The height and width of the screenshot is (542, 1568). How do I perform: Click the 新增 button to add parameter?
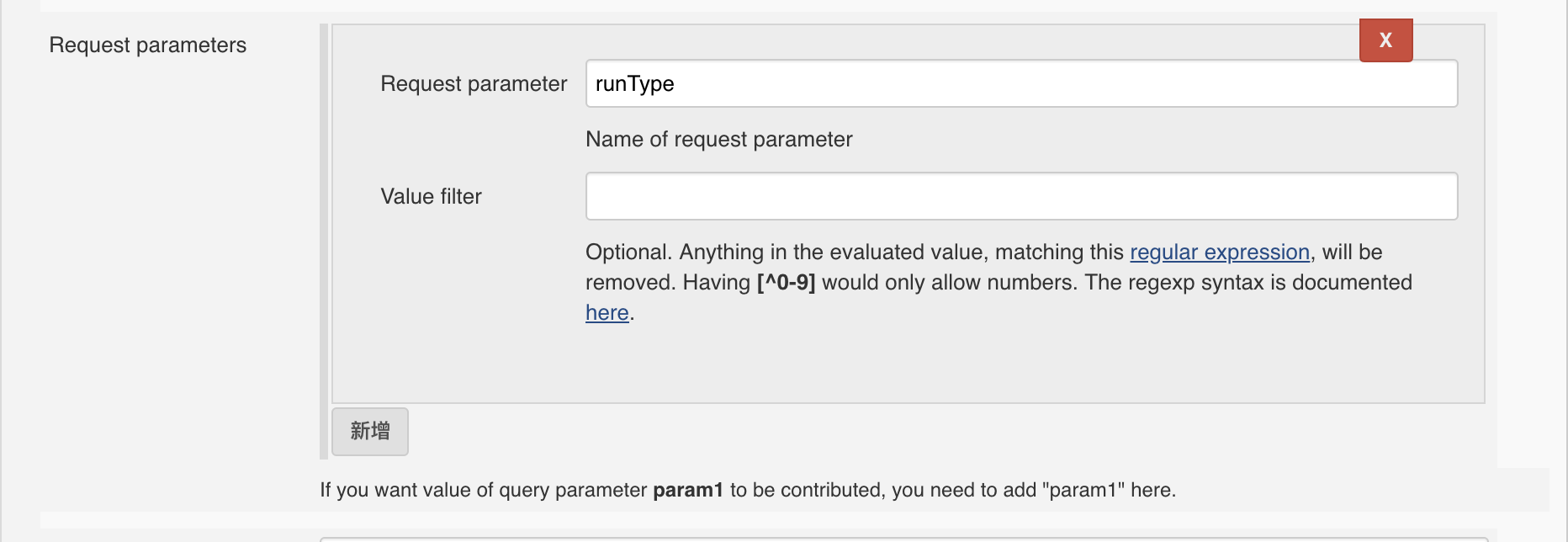coord(369,431)
